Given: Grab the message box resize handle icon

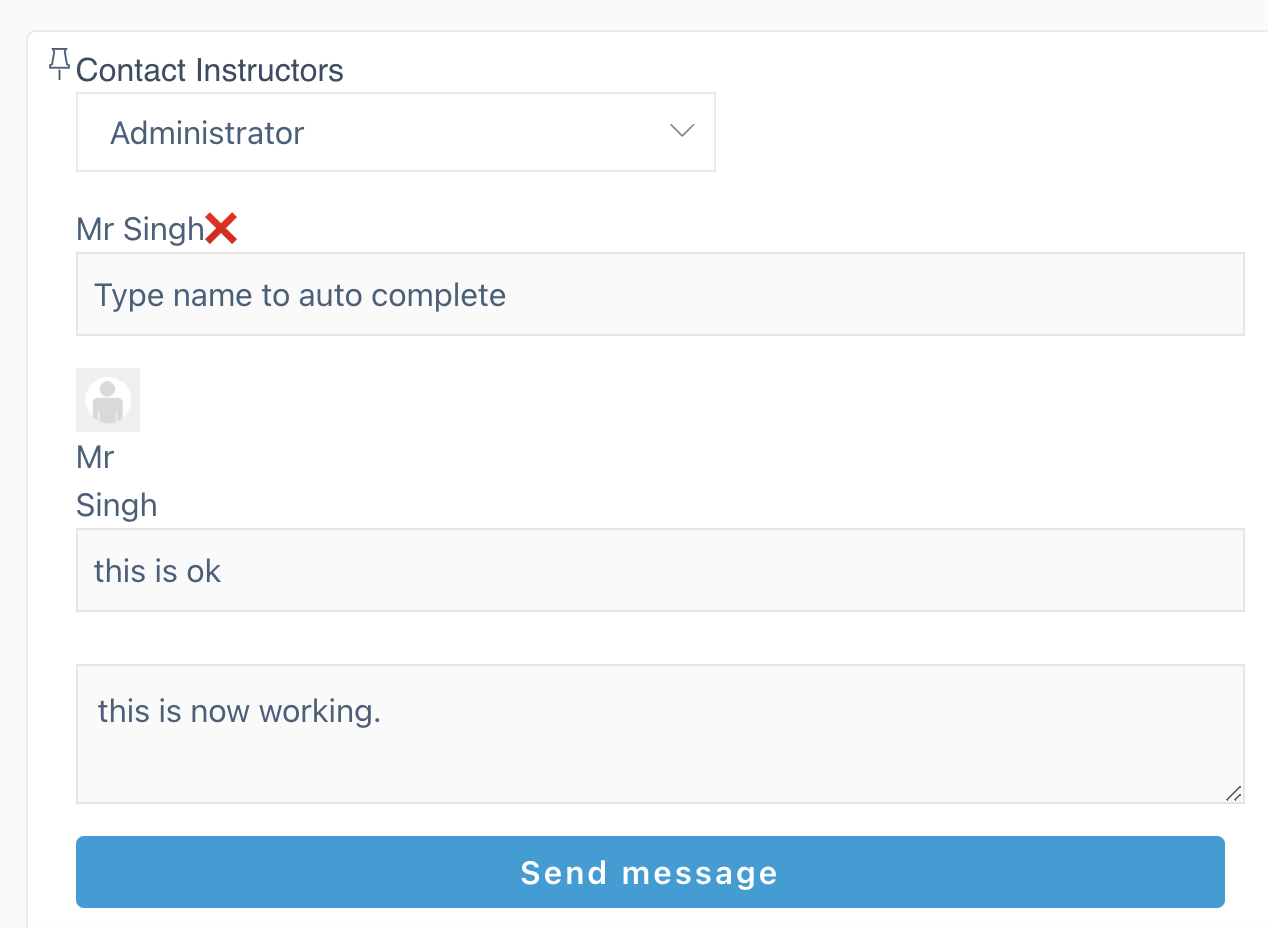Looking at the screenshot, I should click(1233, 793).
